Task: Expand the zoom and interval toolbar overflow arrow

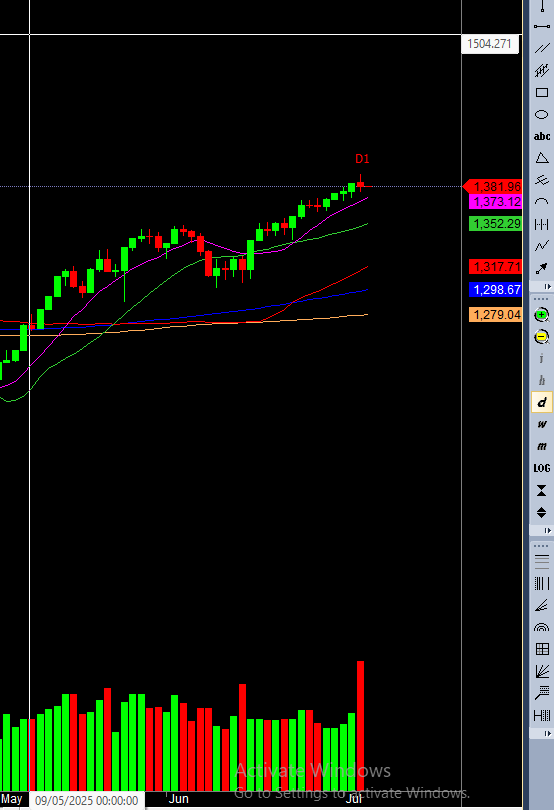Action: (548, 531)
